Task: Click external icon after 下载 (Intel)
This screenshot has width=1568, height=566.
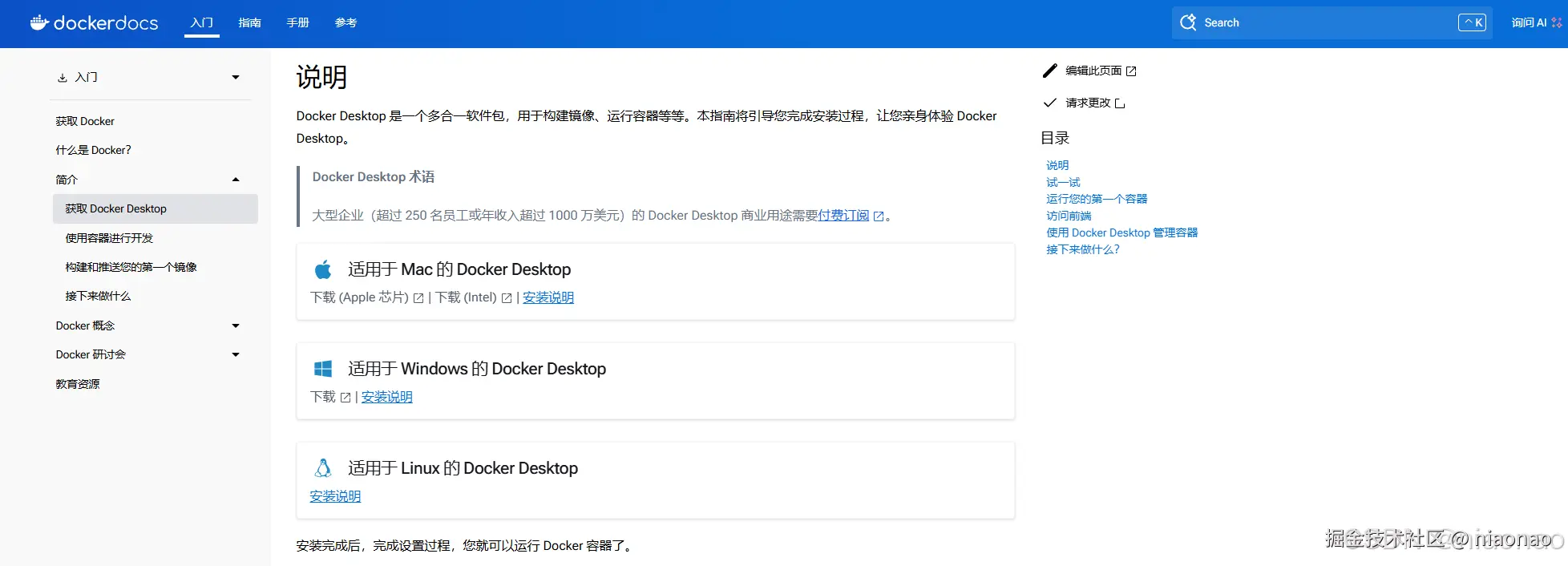Action: click(x=507, y=298)
